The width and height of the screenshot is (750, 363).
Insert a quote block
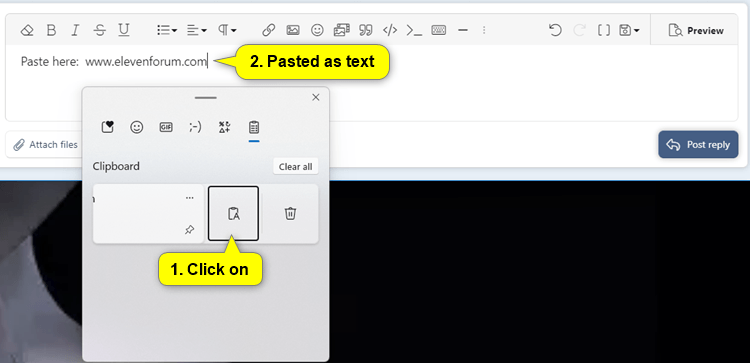(x=366, y=31)
